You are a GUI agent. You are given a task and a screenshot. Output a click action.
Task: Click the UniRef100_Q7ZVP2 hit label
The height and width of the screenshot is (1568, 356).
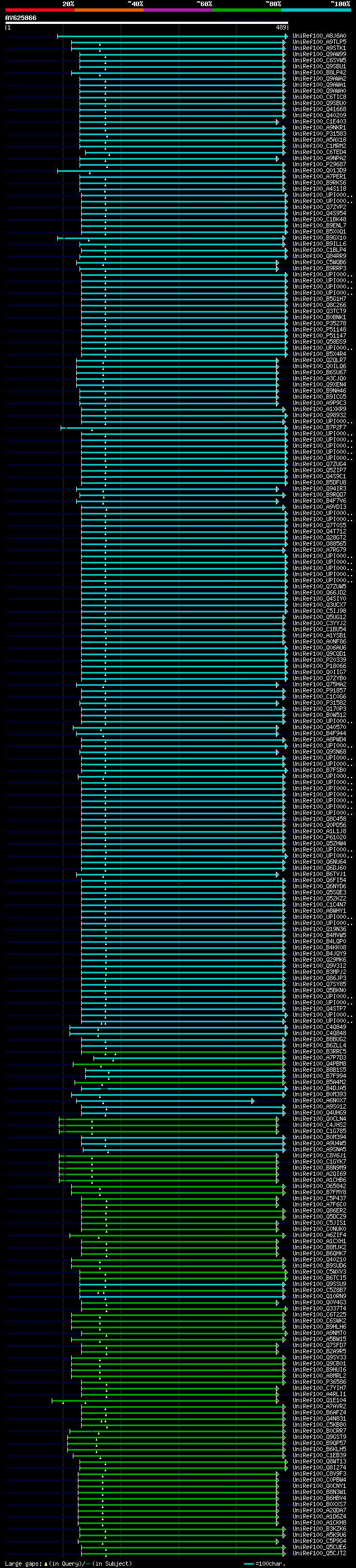319,207
